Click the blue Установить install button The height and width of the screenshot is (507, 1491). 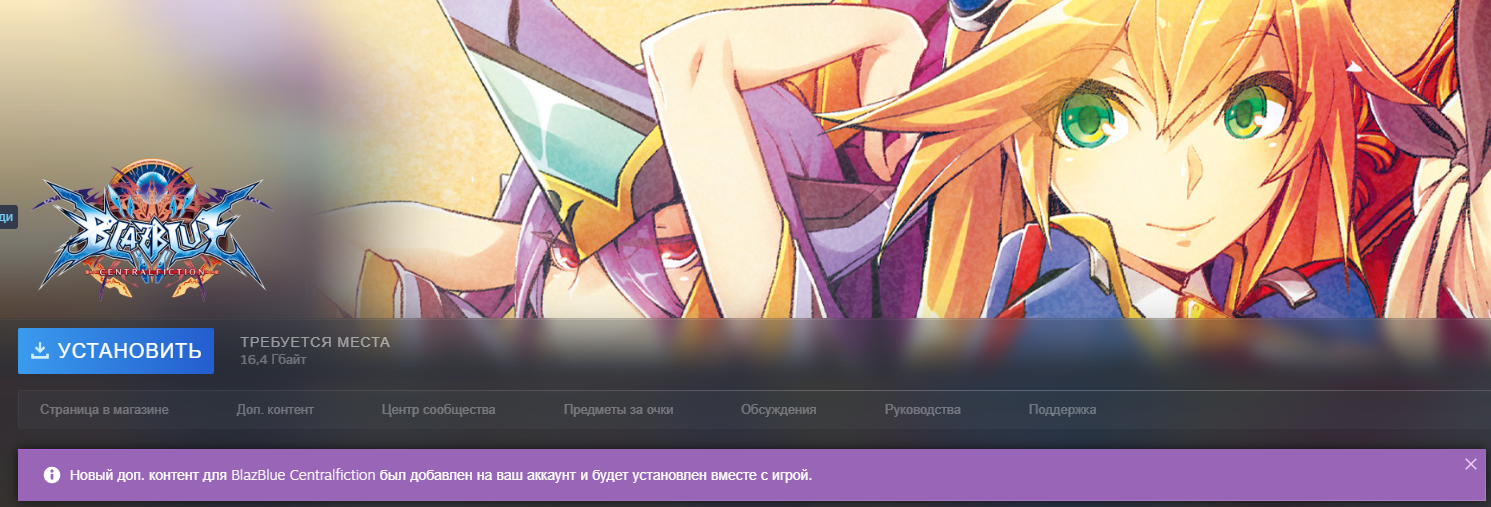116,351
